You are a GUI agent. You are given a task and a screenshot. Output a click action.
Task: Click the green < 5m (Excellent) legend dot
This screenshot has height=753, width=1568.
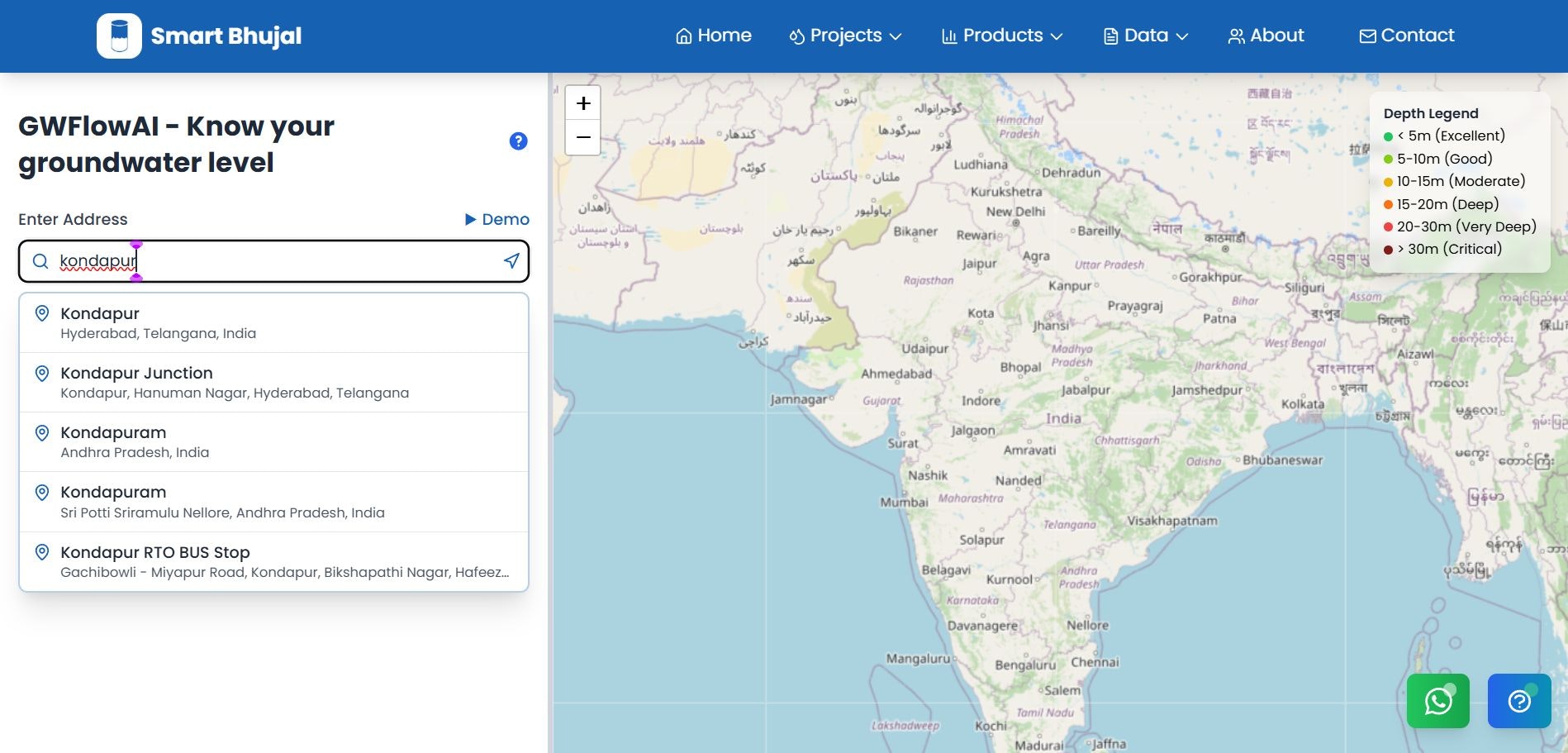1389,136
